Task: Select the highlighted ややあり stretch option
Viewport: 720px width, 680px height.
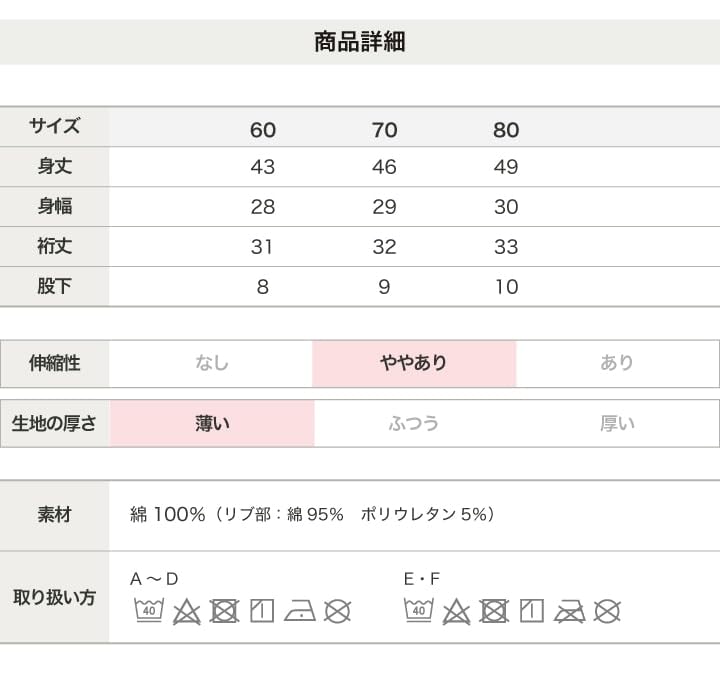Action: click(x=414, y=364)
